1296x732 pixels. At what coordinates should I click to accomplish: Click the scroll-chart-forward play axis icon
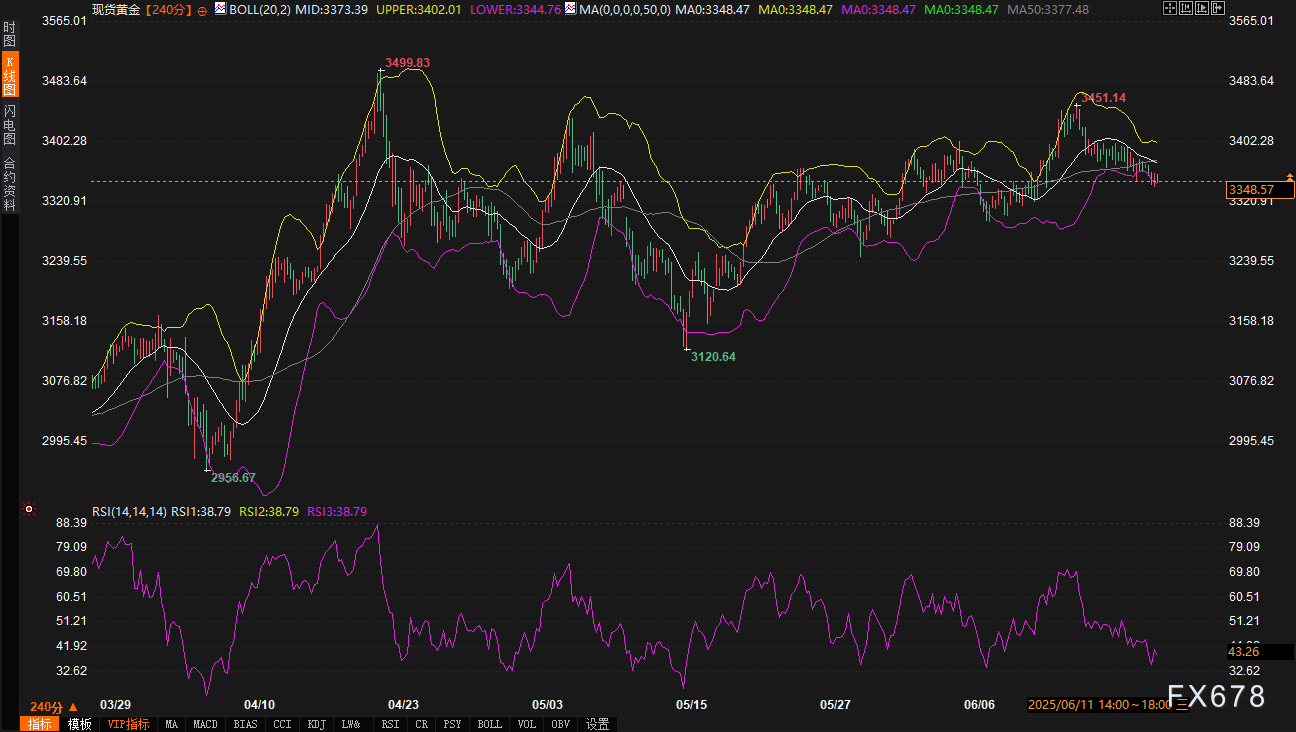coord(1204,8)
